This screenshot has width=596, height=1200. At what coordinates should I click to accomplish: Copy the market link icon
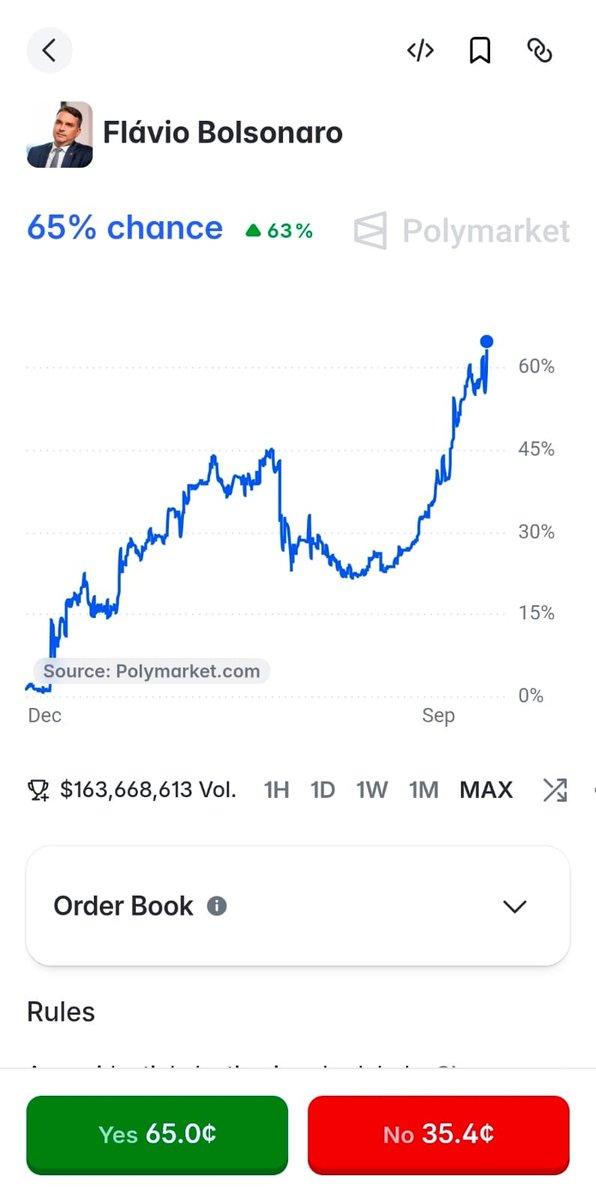540,51
